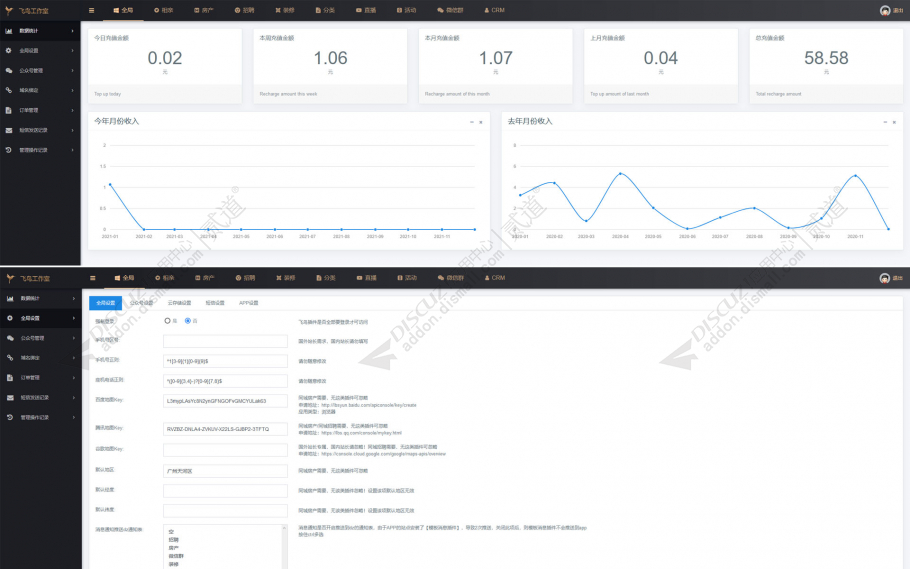Select 招聘 in the 消息通知 list box
The height and width of the screenshot is (569, 910).
(x=174, y=540)
